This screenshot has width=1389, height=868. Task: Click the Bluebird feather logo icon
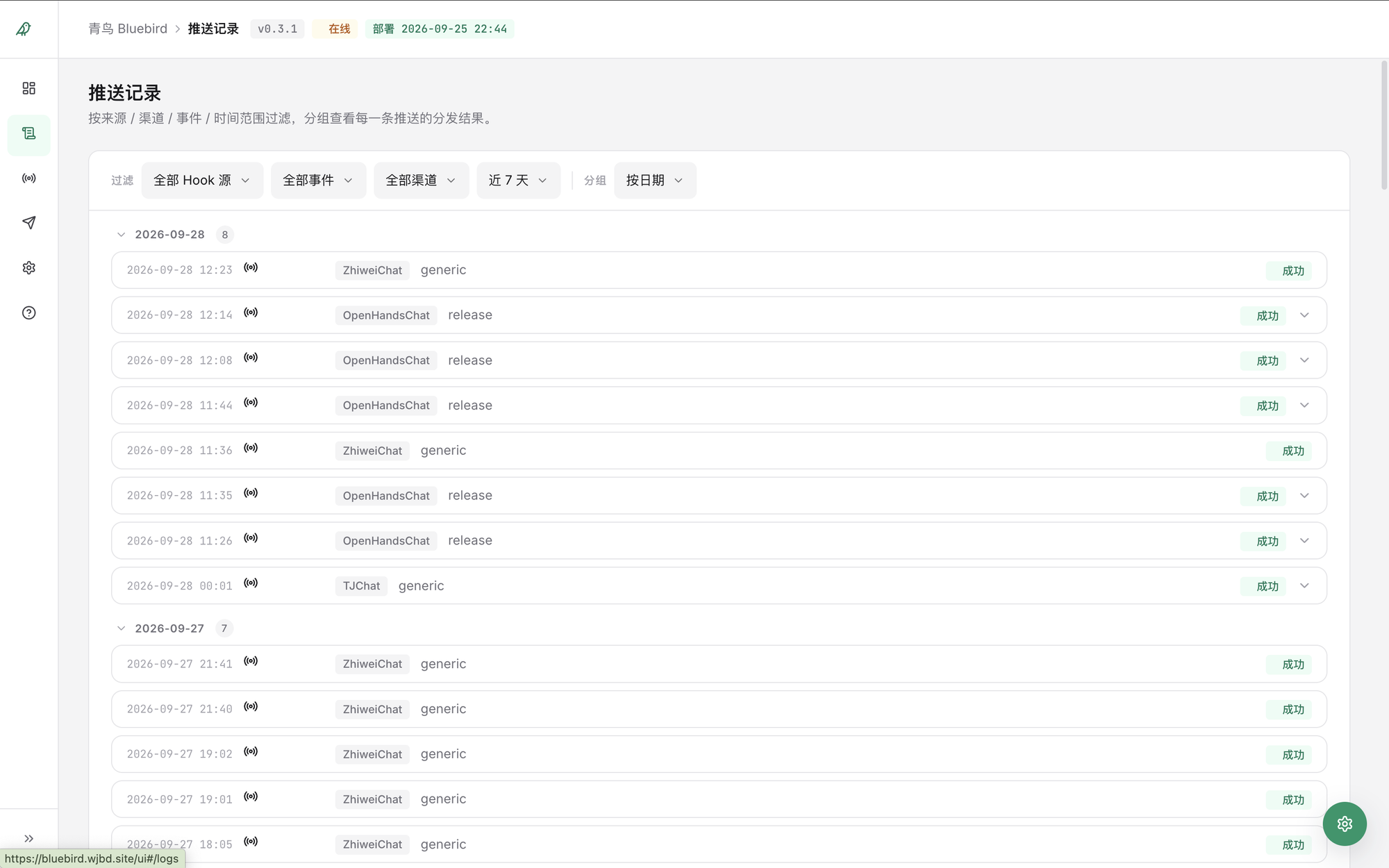[24, 28]
